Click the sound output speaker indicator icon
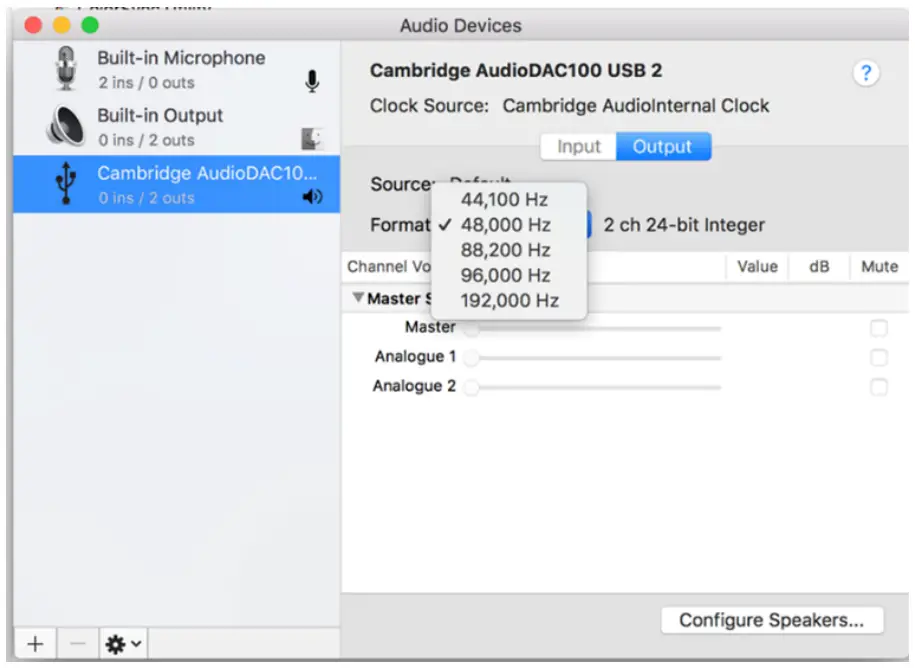Viewport: 915px width, 668px height. [312, 198]
